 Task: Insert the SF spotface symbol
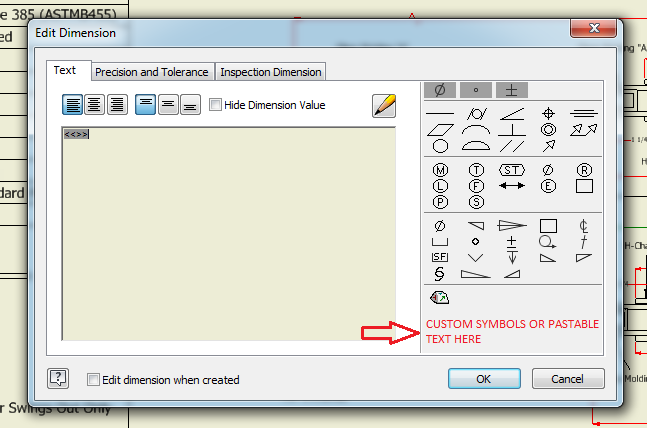[x=440, y=257]
